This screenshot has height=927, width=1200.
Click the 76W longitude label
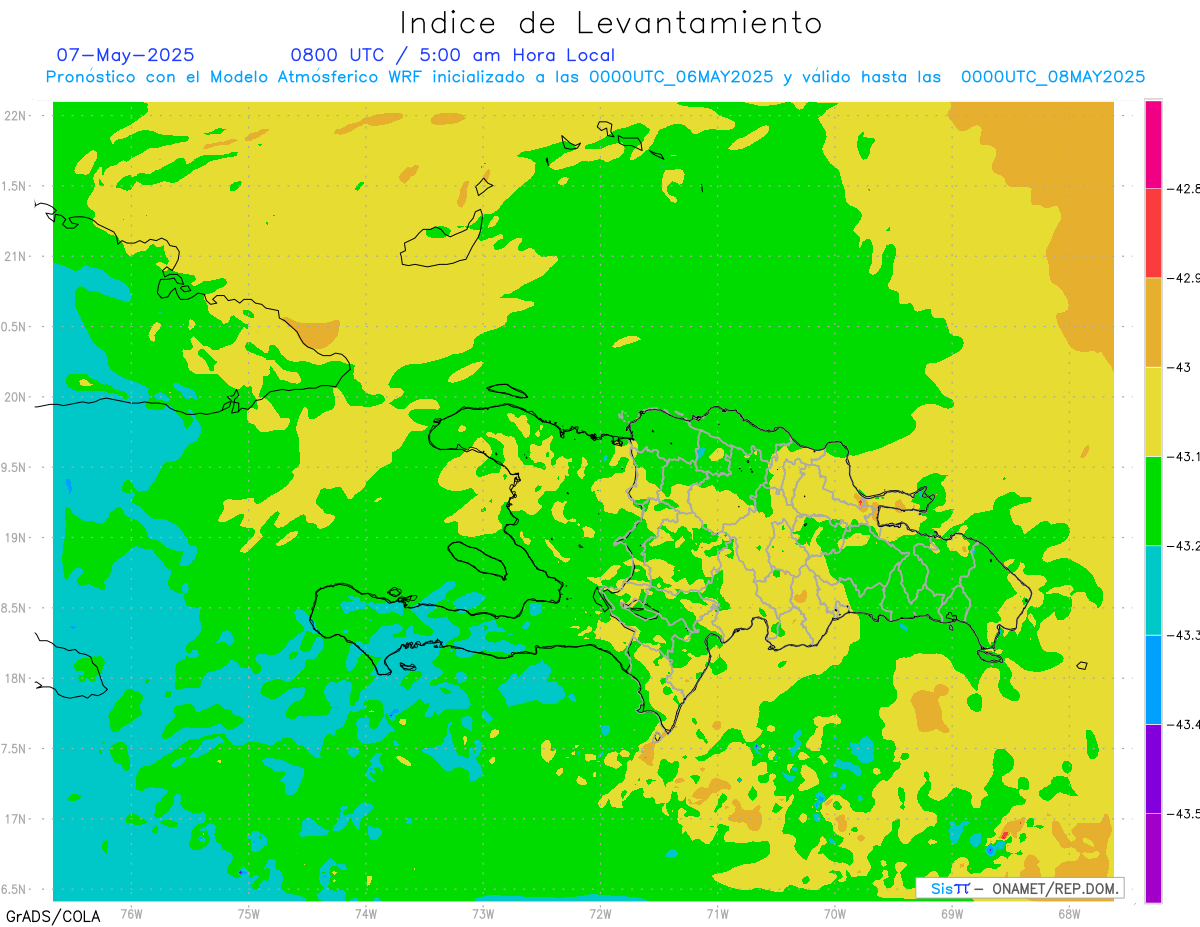click(x=131, y=913)
